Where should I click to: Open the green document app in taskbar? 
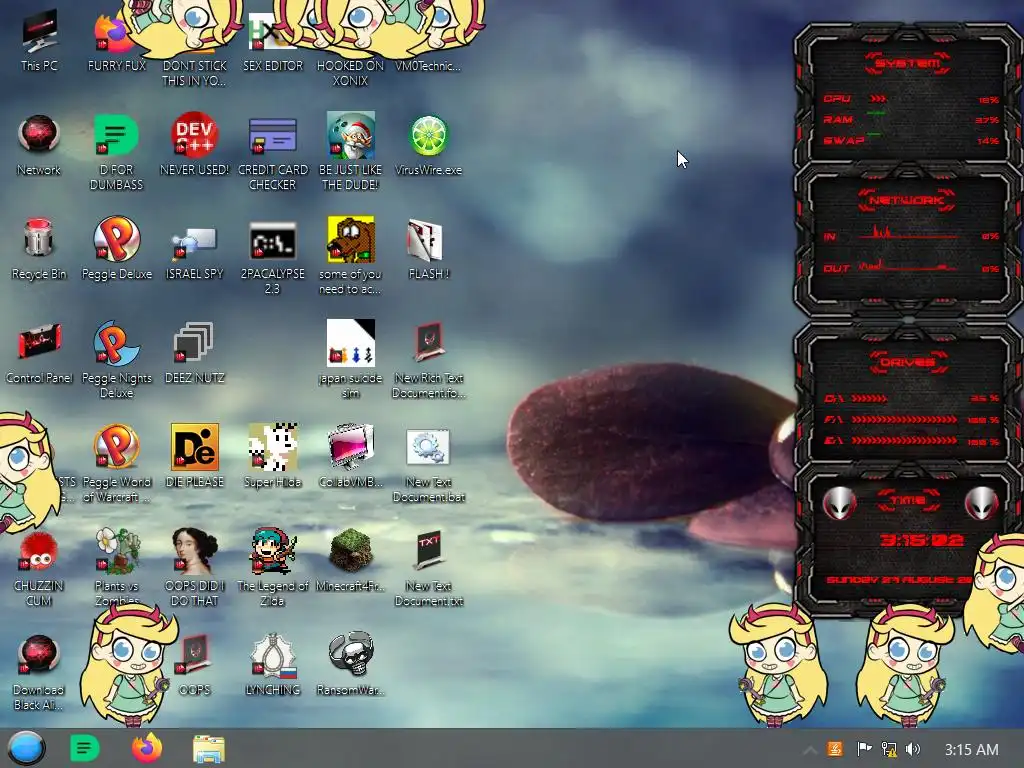tap(84, 748)
